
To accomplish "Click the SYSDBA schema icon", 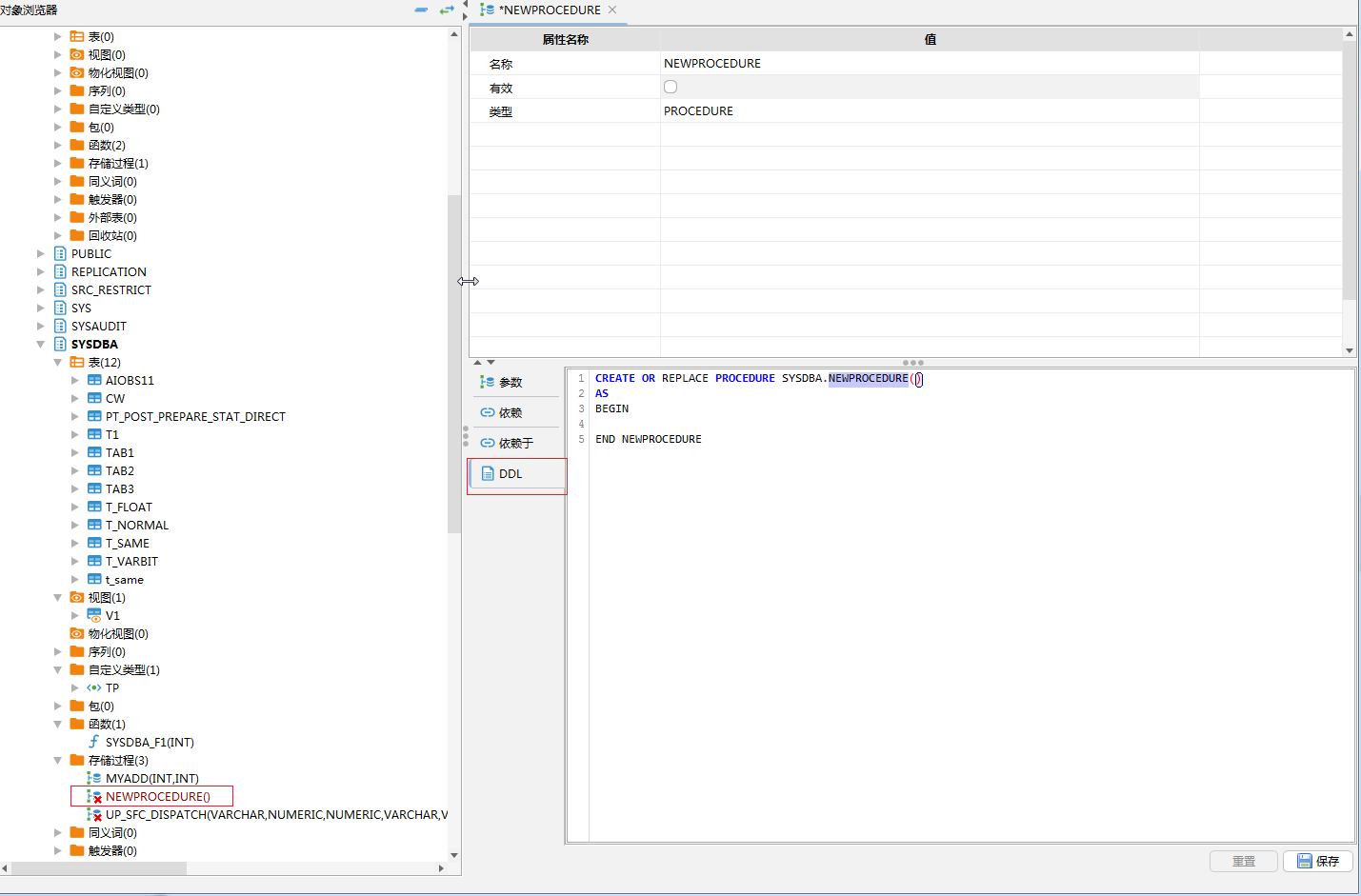I will (x=60, y=344).
